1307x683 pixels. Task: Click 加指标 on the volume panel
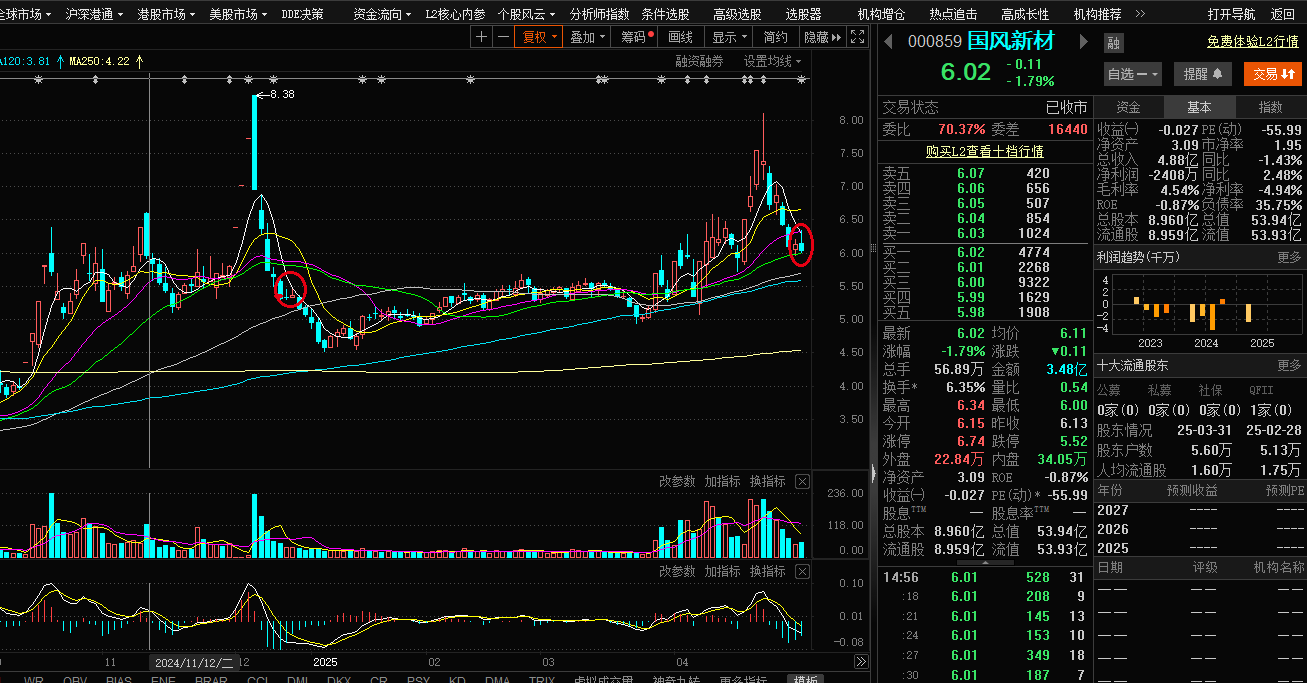(722, 481)
